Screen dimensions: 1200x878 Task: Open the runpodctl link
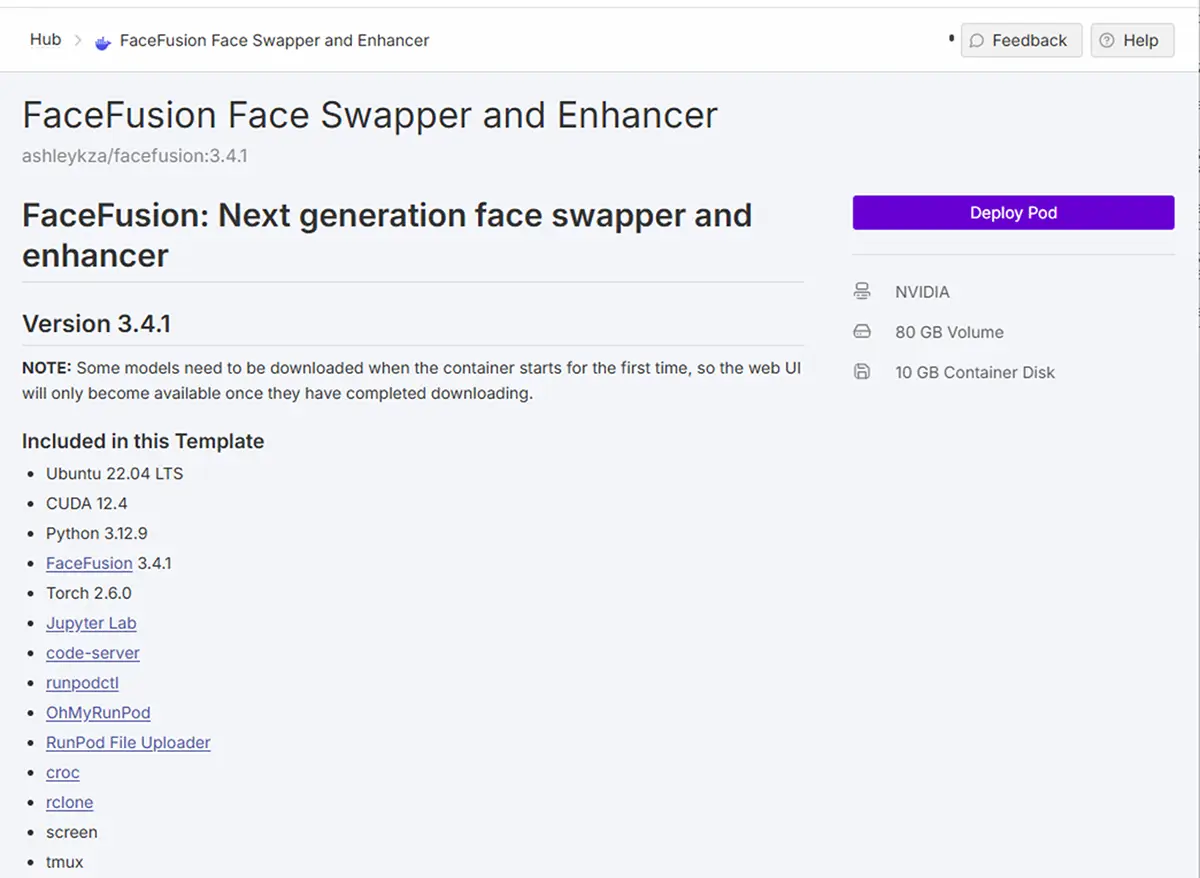click(82, 683)
